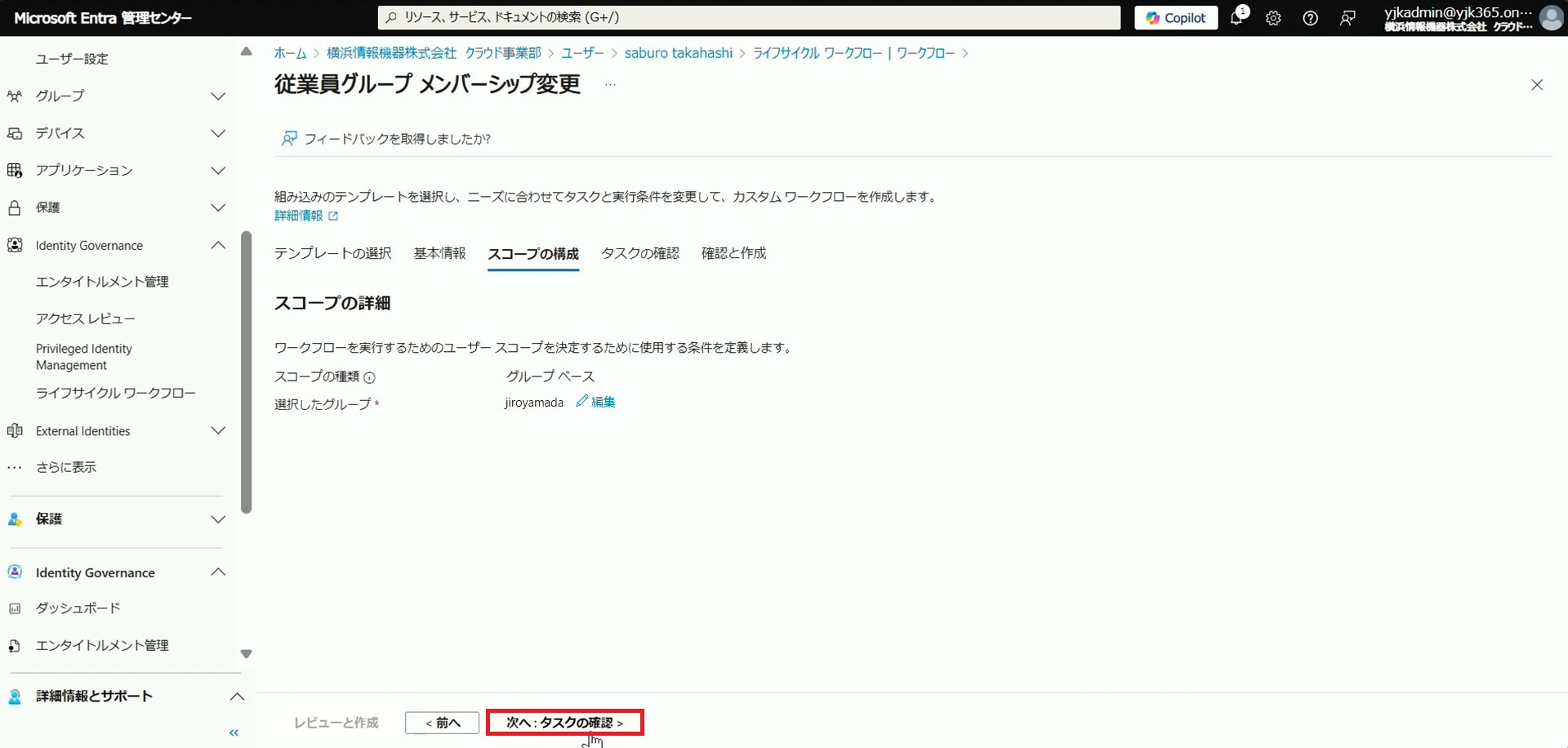Open the account avatar in top right

[1550, 18]
